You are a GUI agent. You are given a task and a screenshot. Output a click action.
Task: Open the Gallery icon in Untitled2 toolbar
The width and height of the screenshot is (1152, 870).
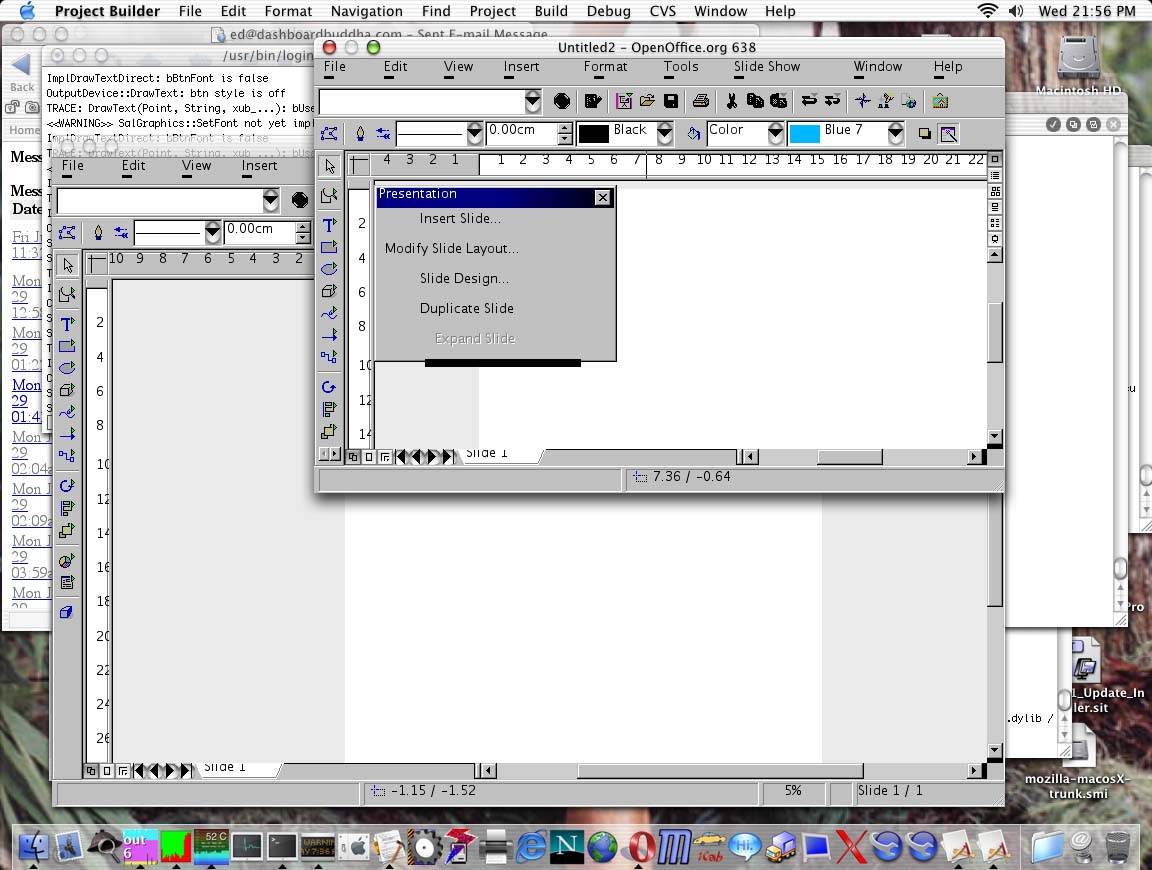tap(940, 101)
